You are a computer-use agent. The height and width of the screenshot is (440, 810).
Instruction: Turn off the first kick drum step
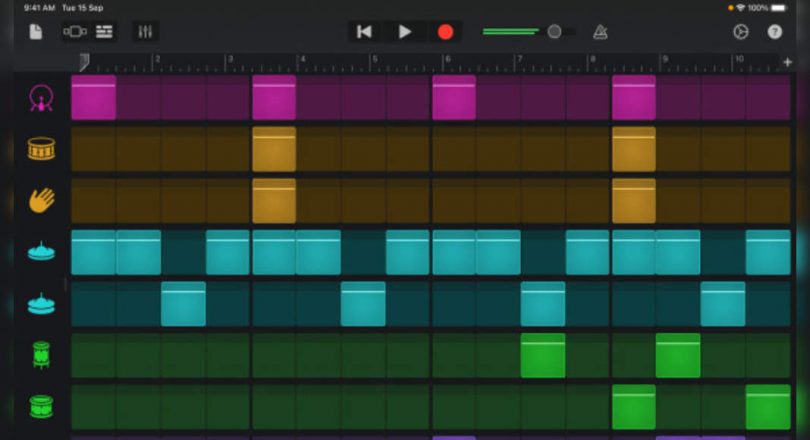[x=94, y=98]
